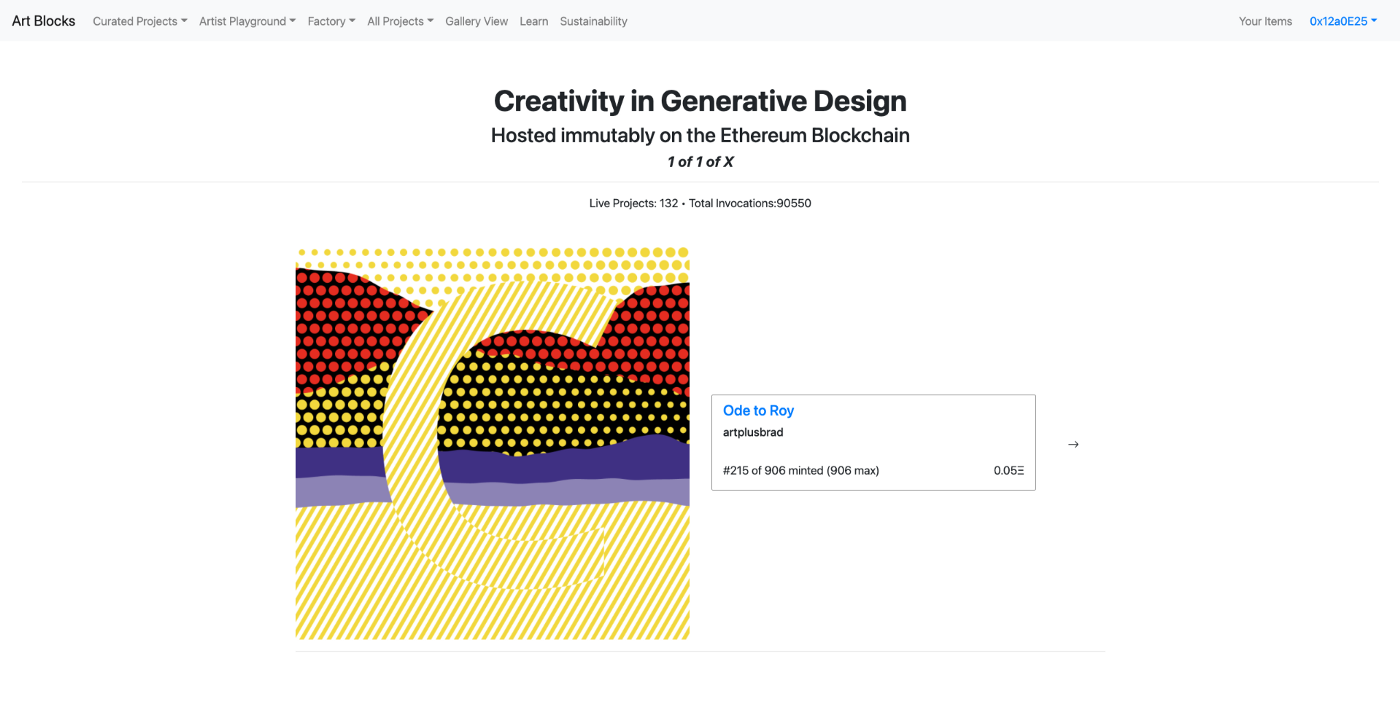The height and width of the screenshot is (709, 1400).
Task: Open the Learn page
Action: pyautogui.click(x=534, y=21)
